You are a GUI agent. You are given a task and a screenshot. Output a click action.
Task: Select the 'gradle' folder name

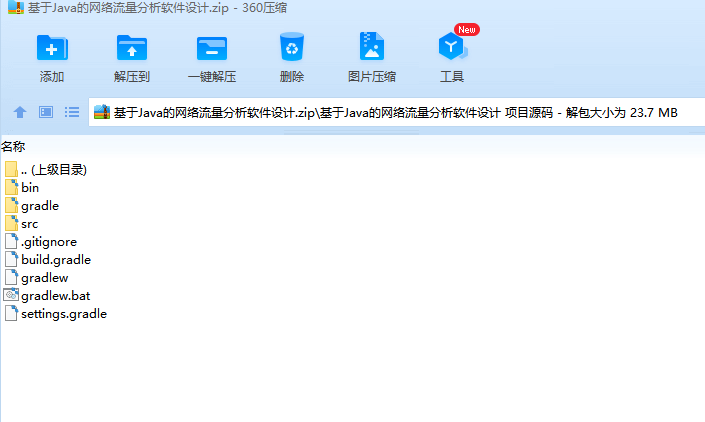[40, 206]
